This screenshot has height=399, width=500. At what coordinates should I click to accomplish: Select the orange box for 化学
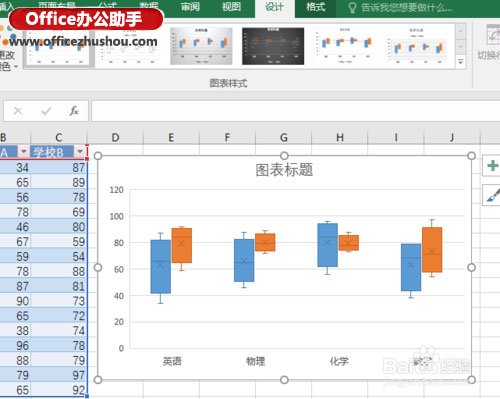pos(349,243)
